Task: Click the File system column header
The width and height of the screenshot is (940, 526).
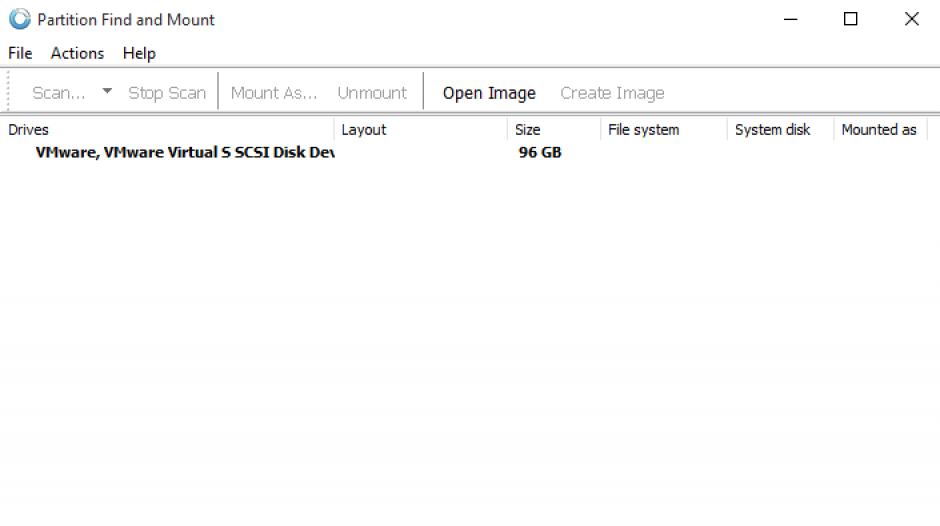Action: pyautogui.click(x=664, y=130)
